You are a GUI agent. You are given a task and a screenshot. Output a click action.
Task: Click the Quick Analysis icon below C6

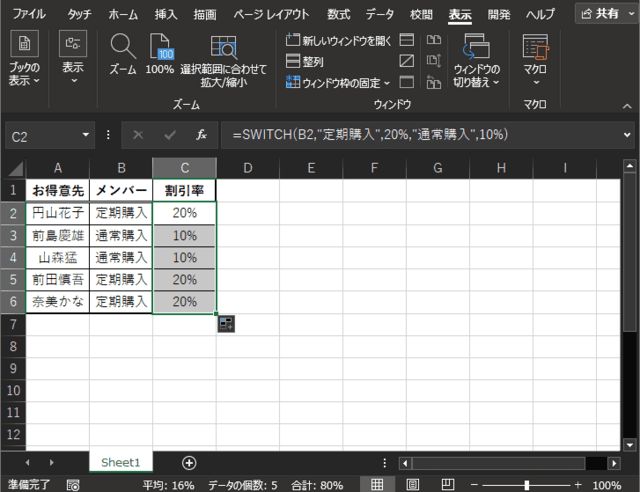[225, 323]
